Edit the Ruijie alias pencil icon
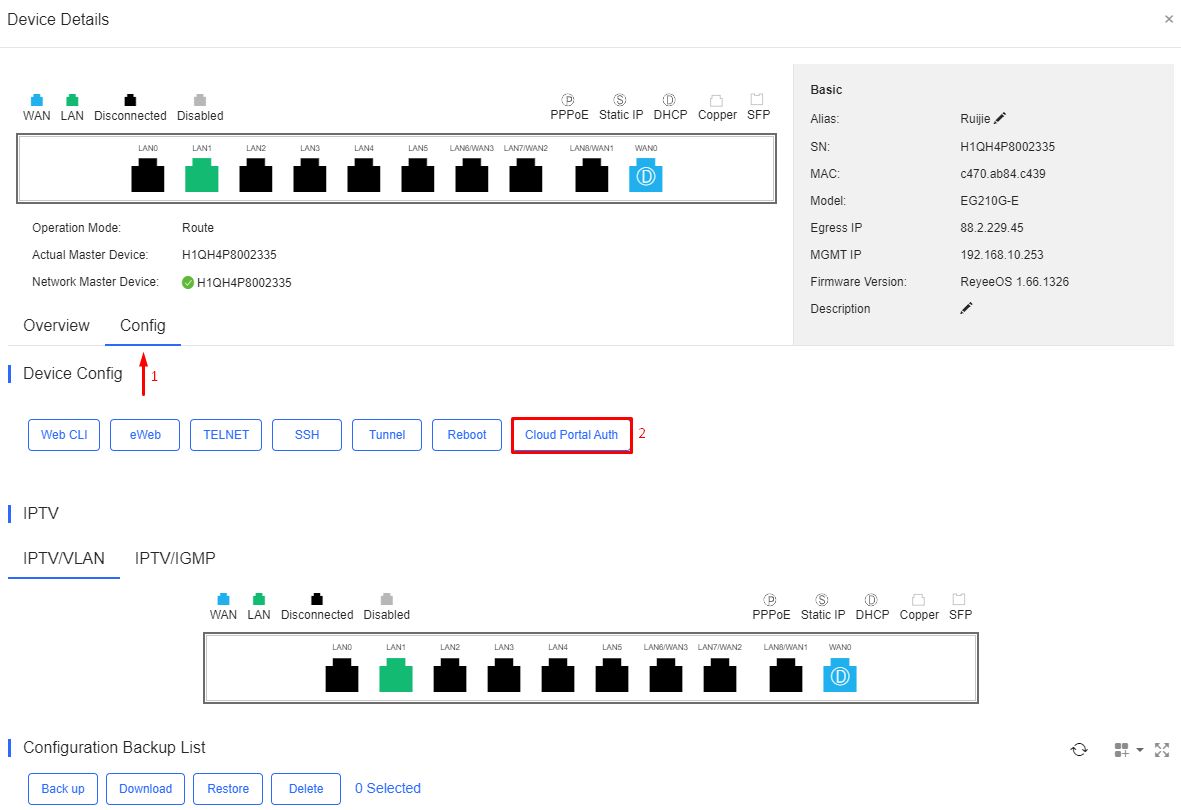Image resolution: width=1181 pixels, height=810 pixels. [999, 118]
